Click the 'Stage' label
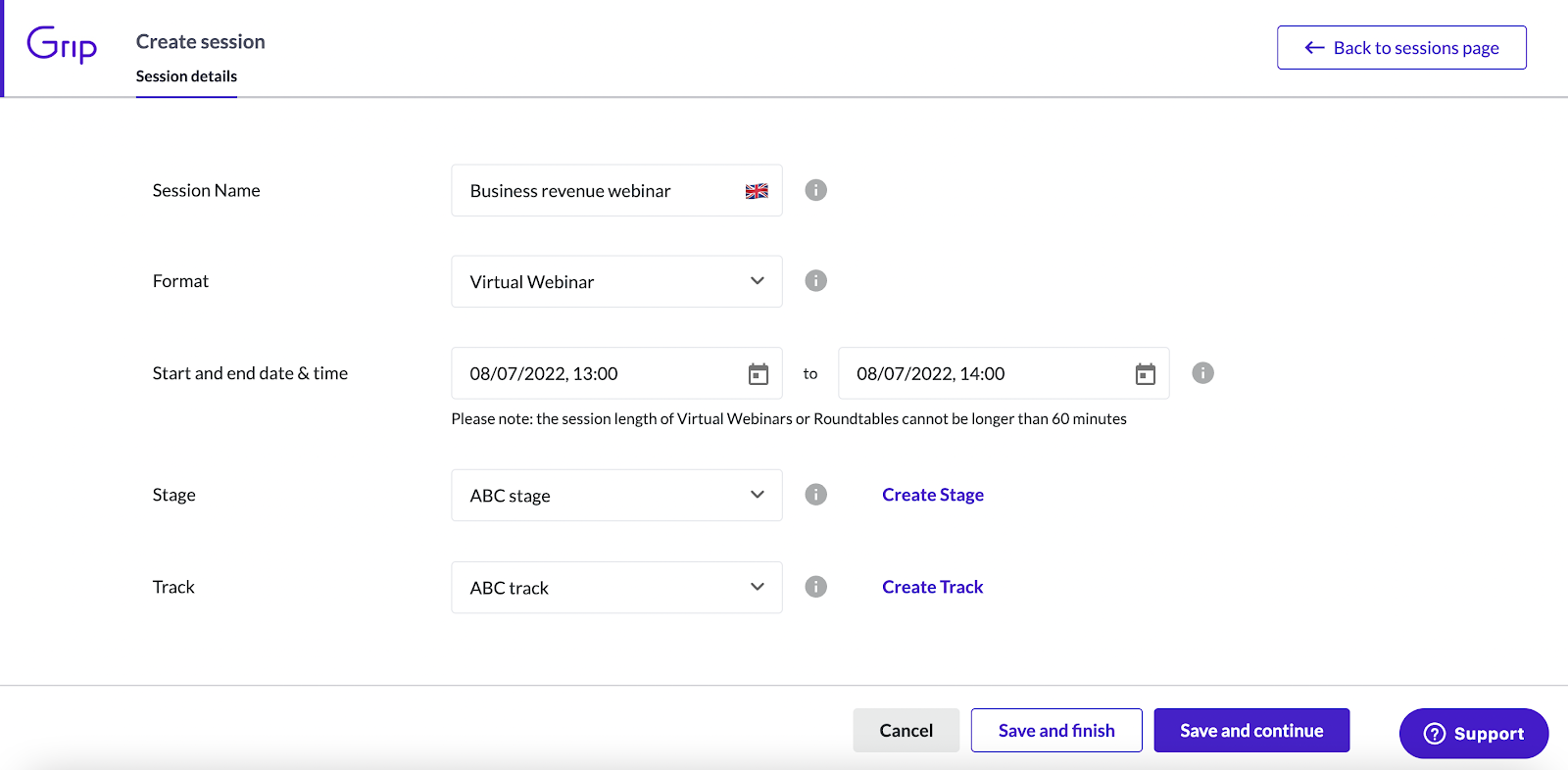Image resolution: width=1568 pixels, height=770 pixels. (174, 495)
